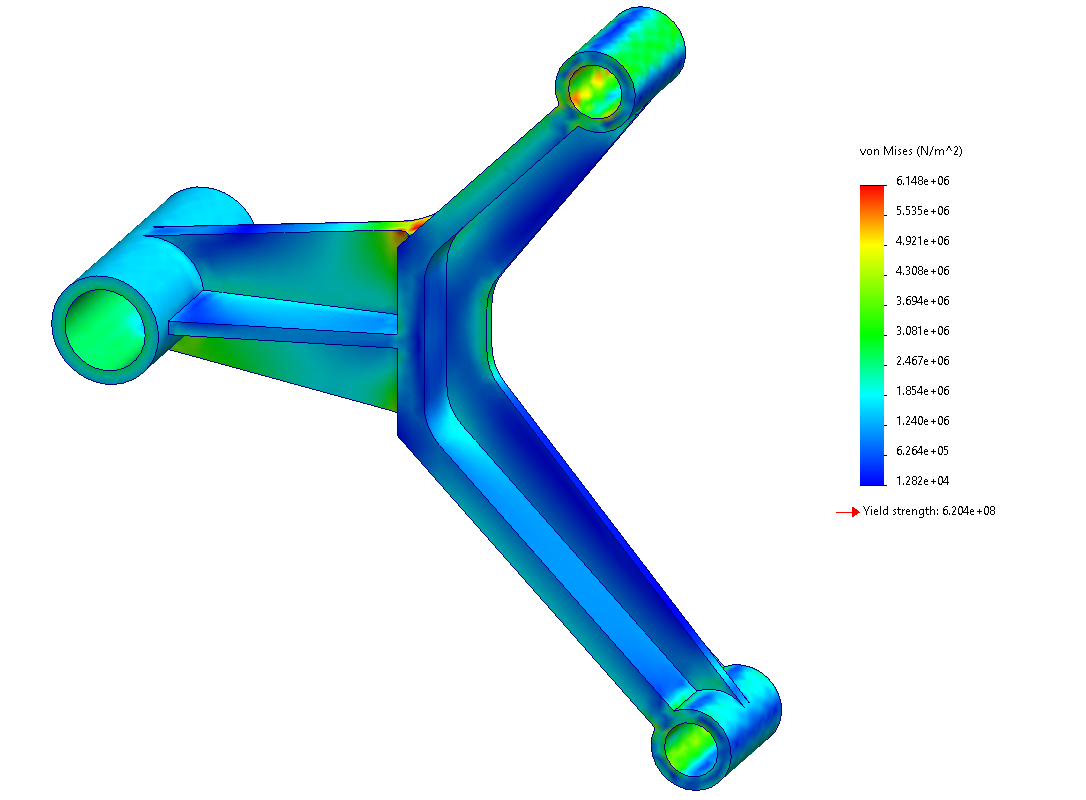Click the 6.264e+05 legend value
Image resolution: width=1086 pixels, height=800 pixels.
click(x=922, y=451)
